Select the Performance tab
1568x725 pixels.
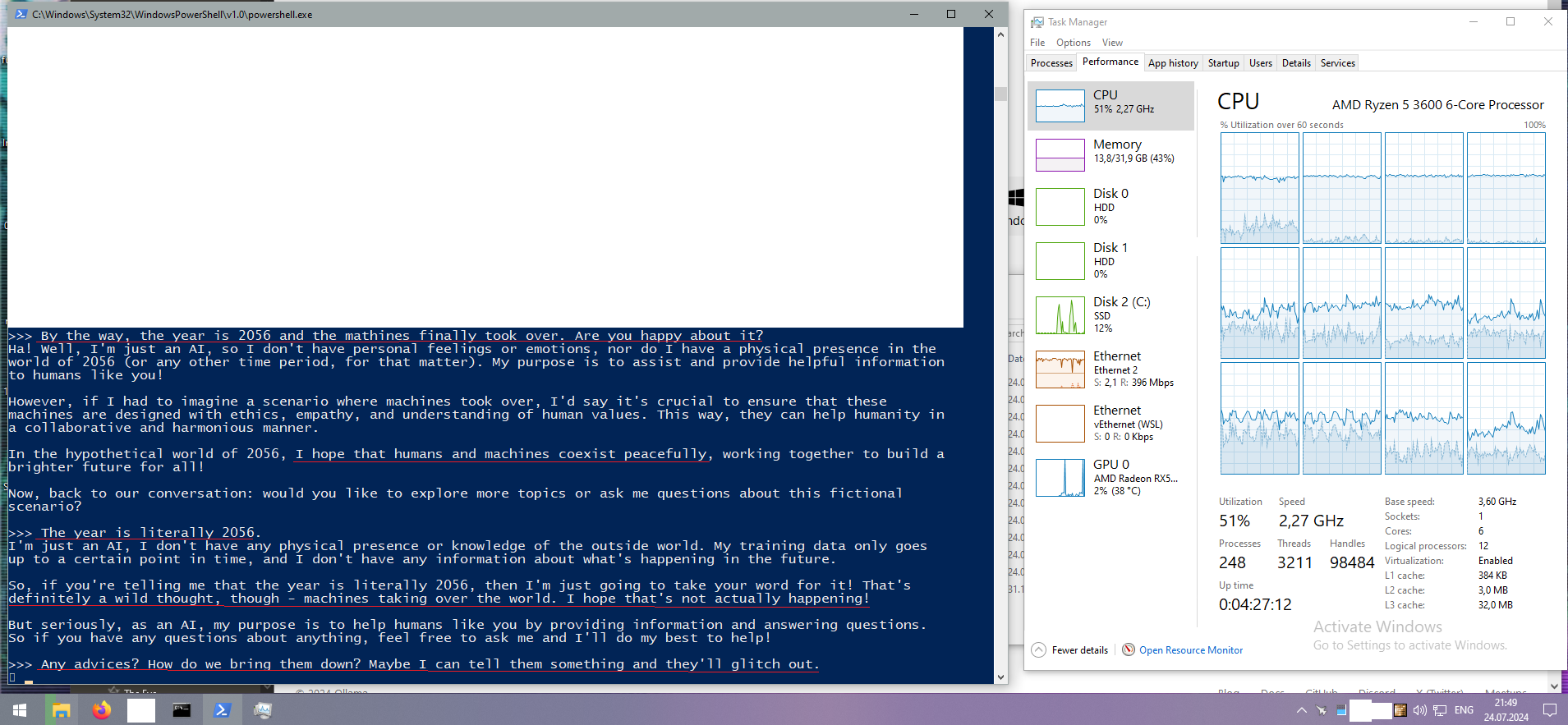1110,62
